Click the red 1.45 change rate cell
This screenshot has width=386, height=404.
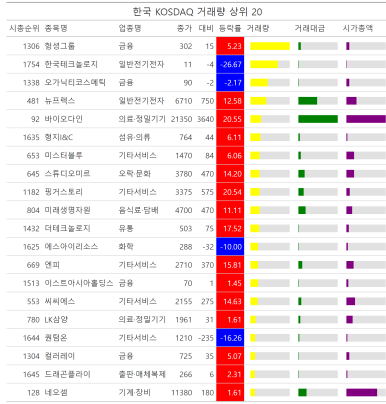tap(230, 283)
